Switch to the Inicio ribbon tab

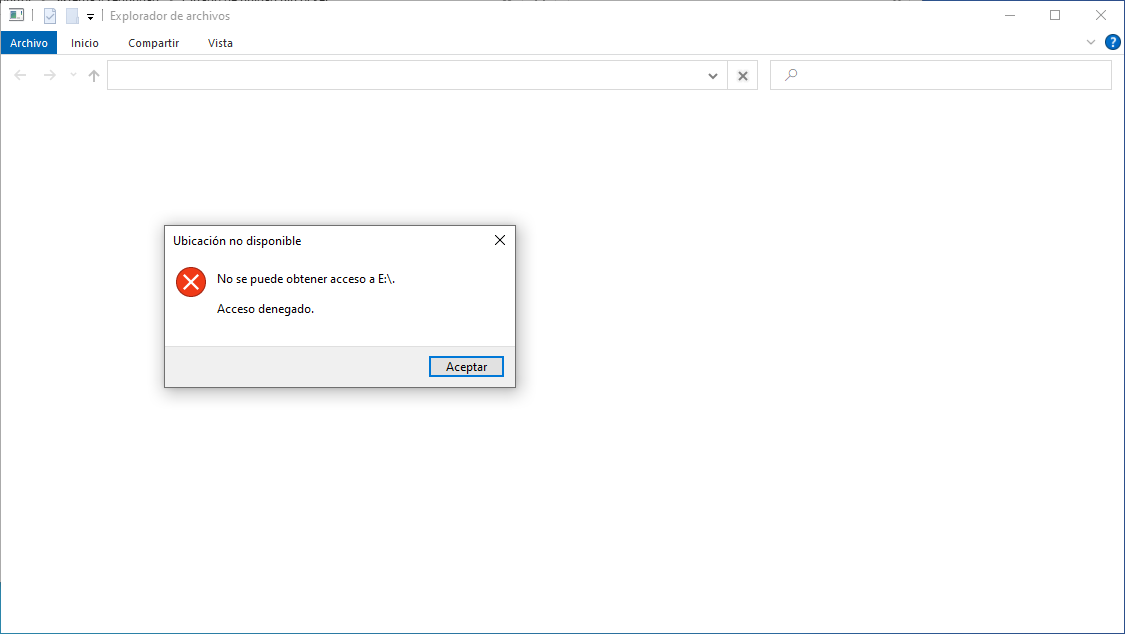pyautogui.click(x=85, y=43)
